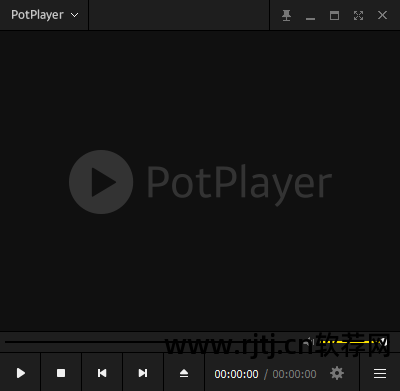Open the PotPlayer main menu dropdown

pyautogui.click(x=44, y=15)
